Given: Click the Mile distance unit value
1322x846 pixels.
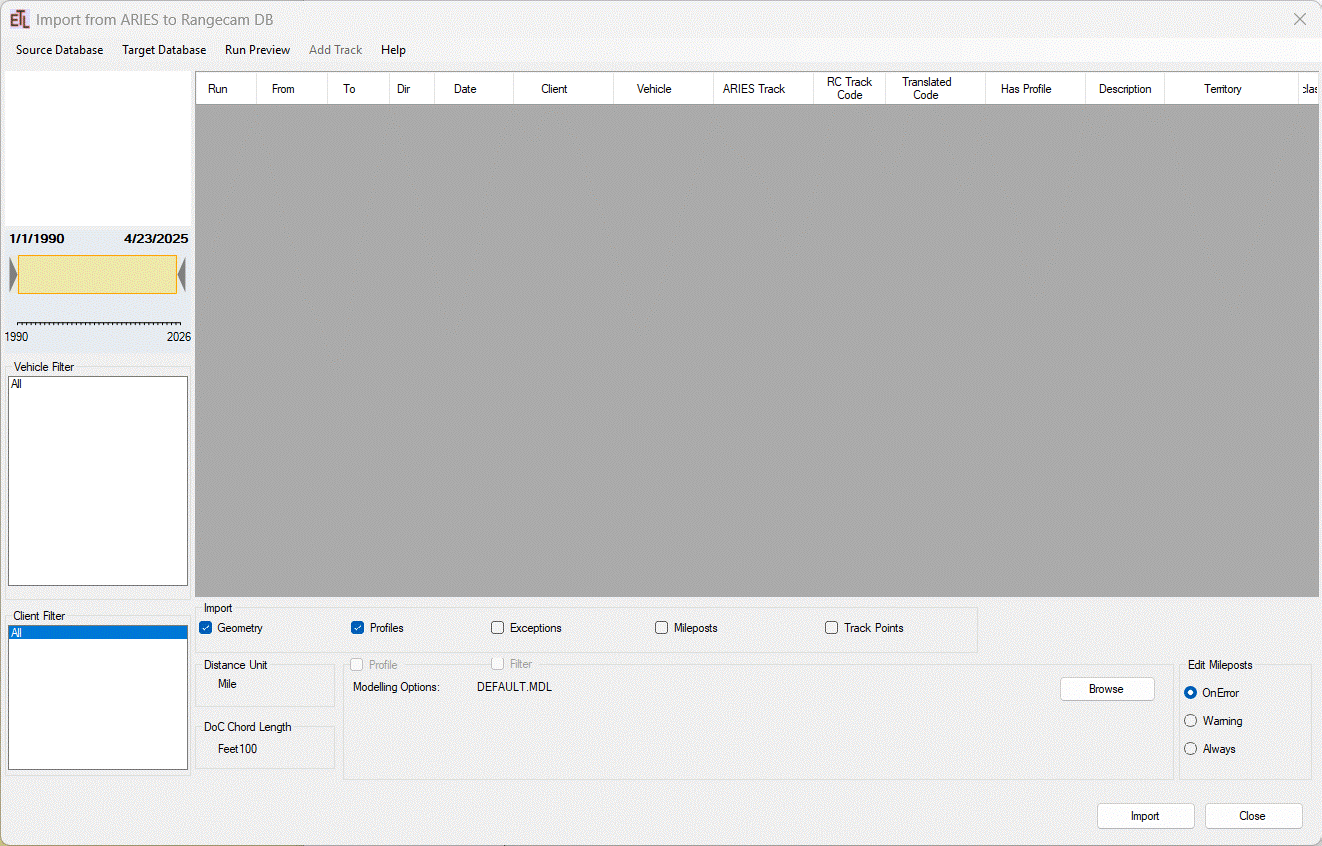Looking at the screenshot, I should click(227, 684).
